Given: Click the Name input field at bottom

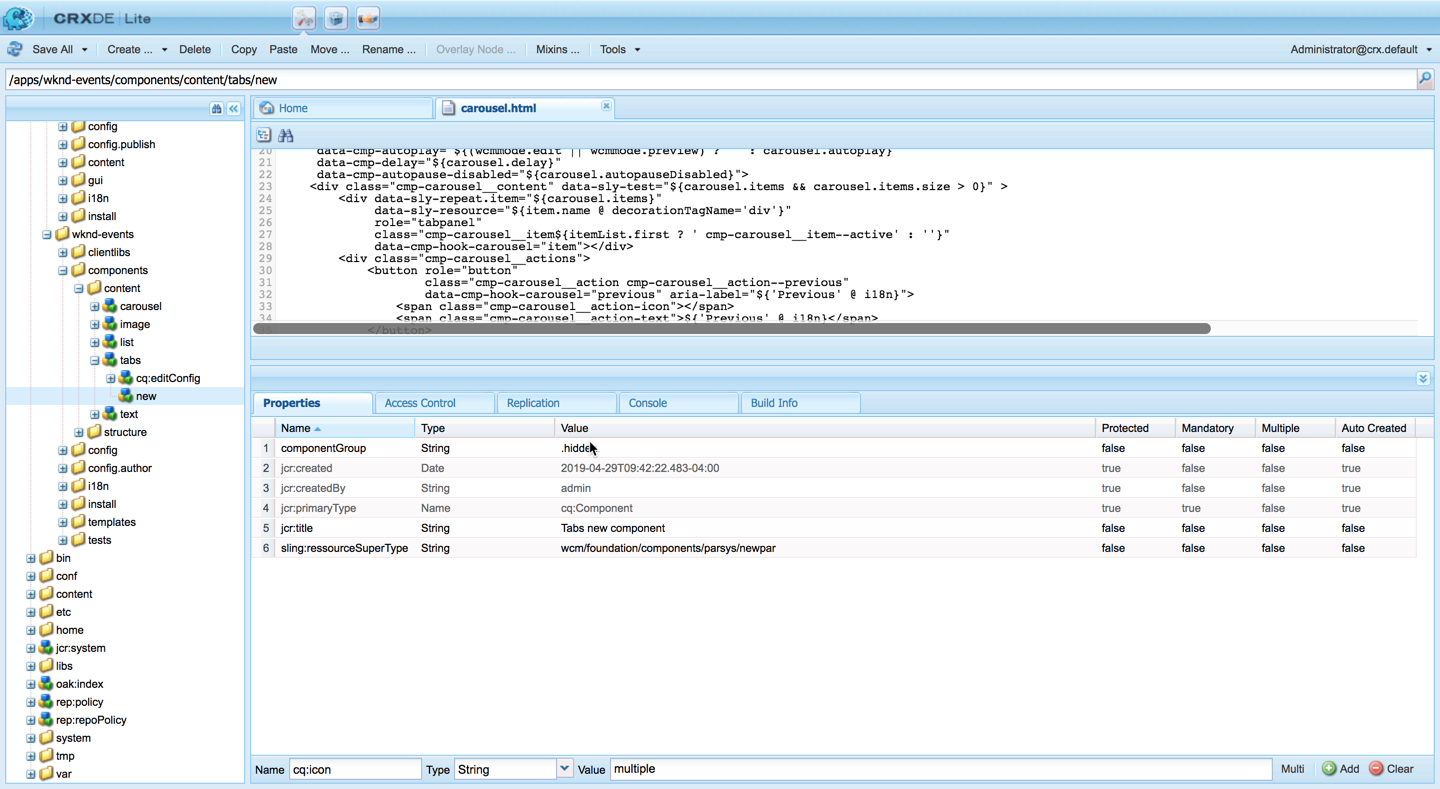Looking at the screenshot, I should (x=355, y=768).
